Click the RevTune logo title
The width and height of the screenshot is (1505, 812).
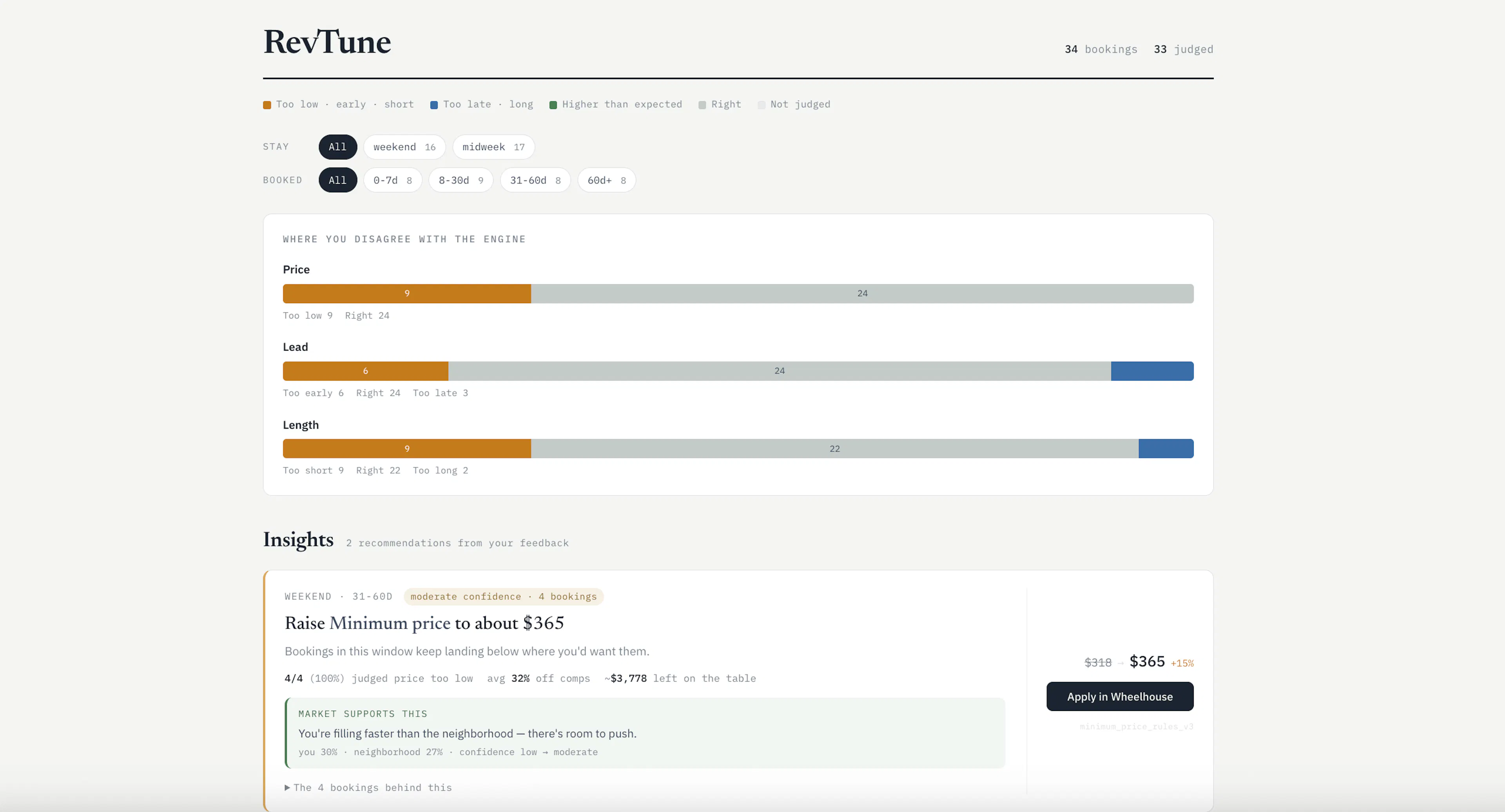pyautogui.click(x=327, y=42)
